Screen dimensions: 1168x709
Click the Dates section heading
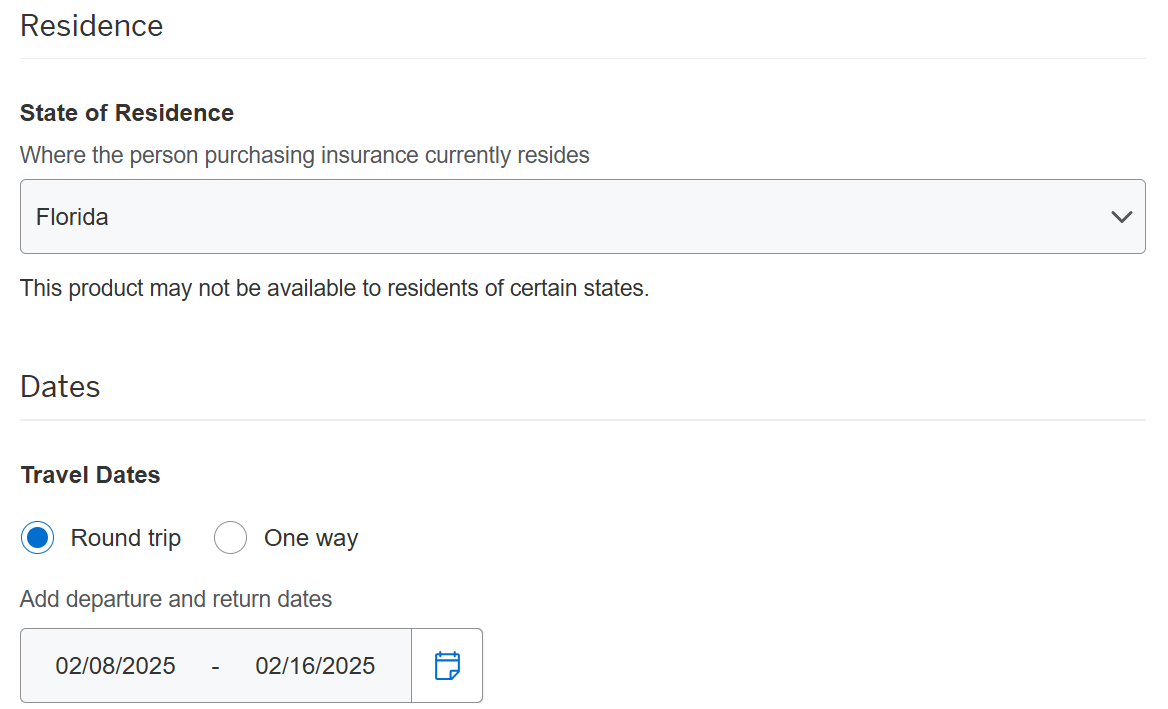pyautogui.click(x=60, y=386)
